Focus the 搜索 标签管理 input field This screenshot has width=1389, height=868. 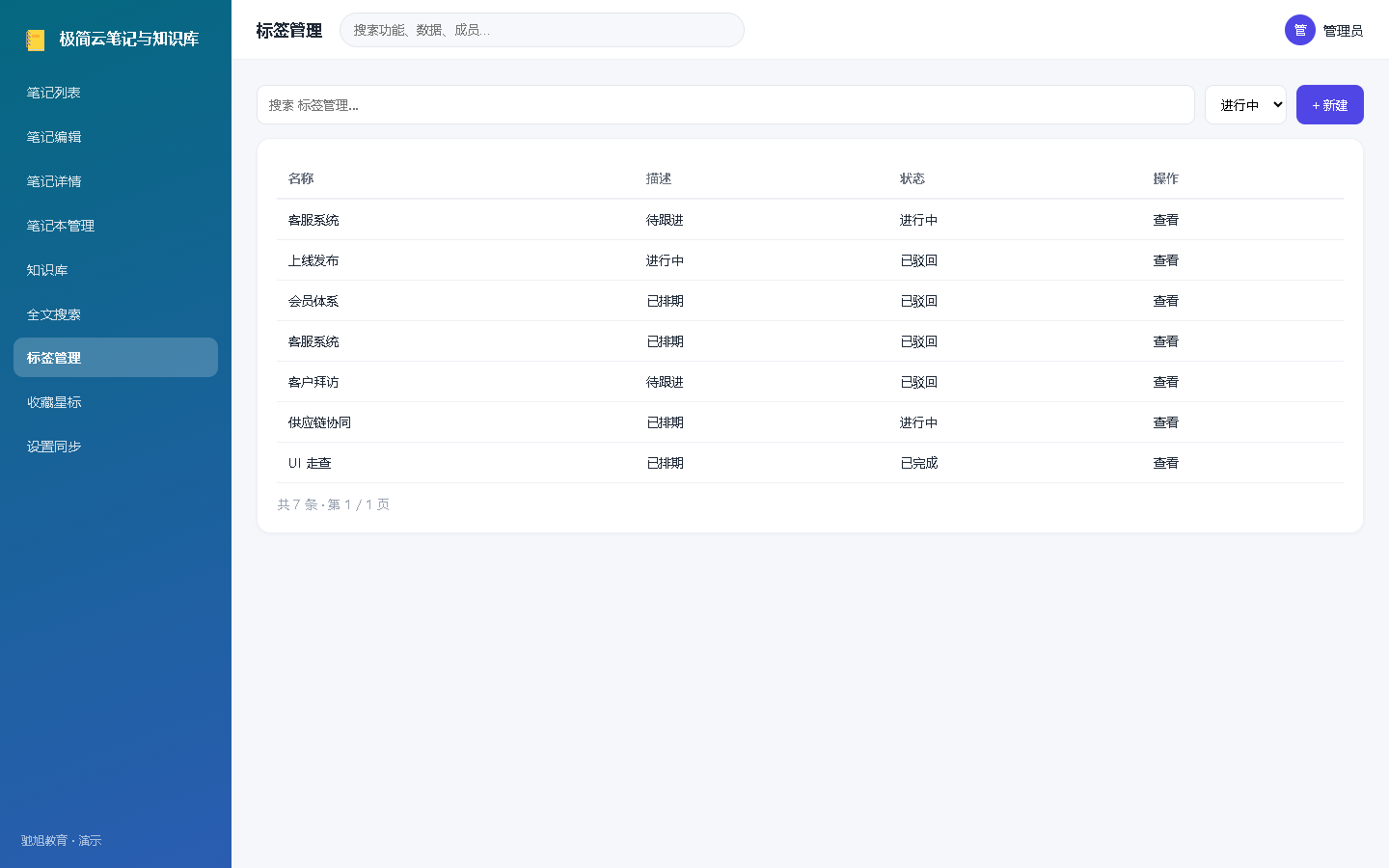click(x=725, y=105)
